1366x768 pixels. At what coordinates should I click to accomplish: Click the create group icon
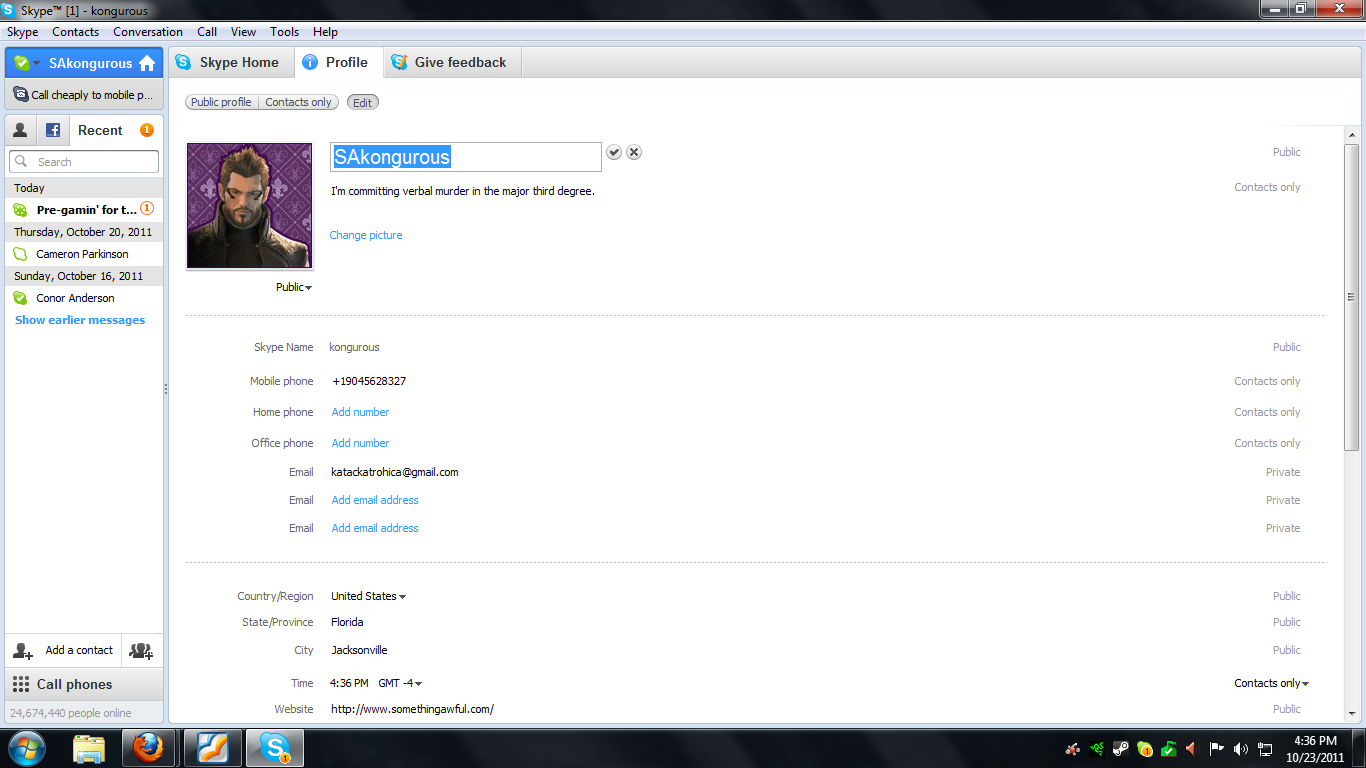point(142,650)
